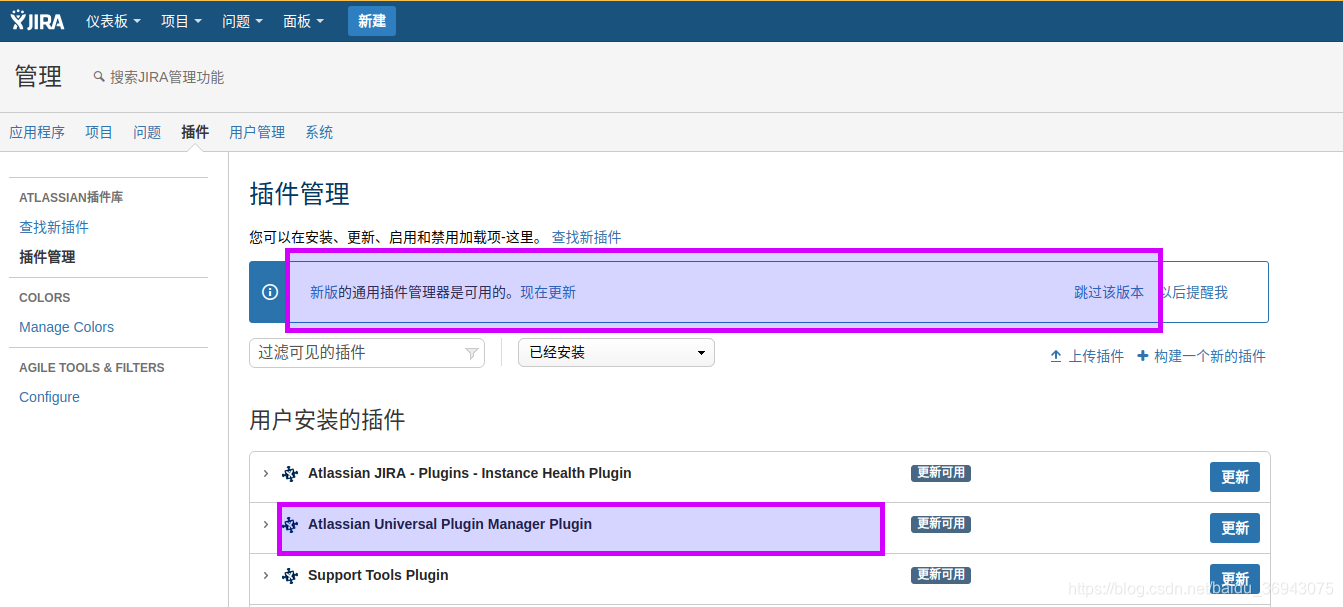The image size is (1343, 607).
Task: Click the Atlassian Universal Plugin Manager Plugin name
Action: (x=450, y=524)
